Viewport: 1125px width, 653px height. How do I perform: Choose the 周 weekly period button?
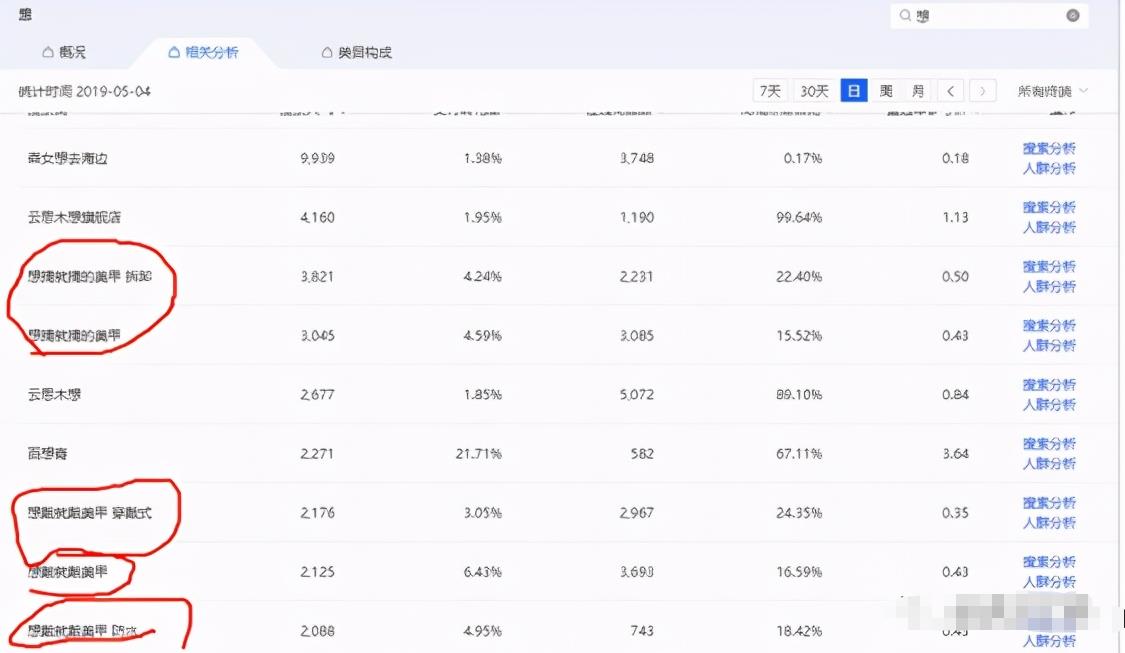tap(886, 91)
